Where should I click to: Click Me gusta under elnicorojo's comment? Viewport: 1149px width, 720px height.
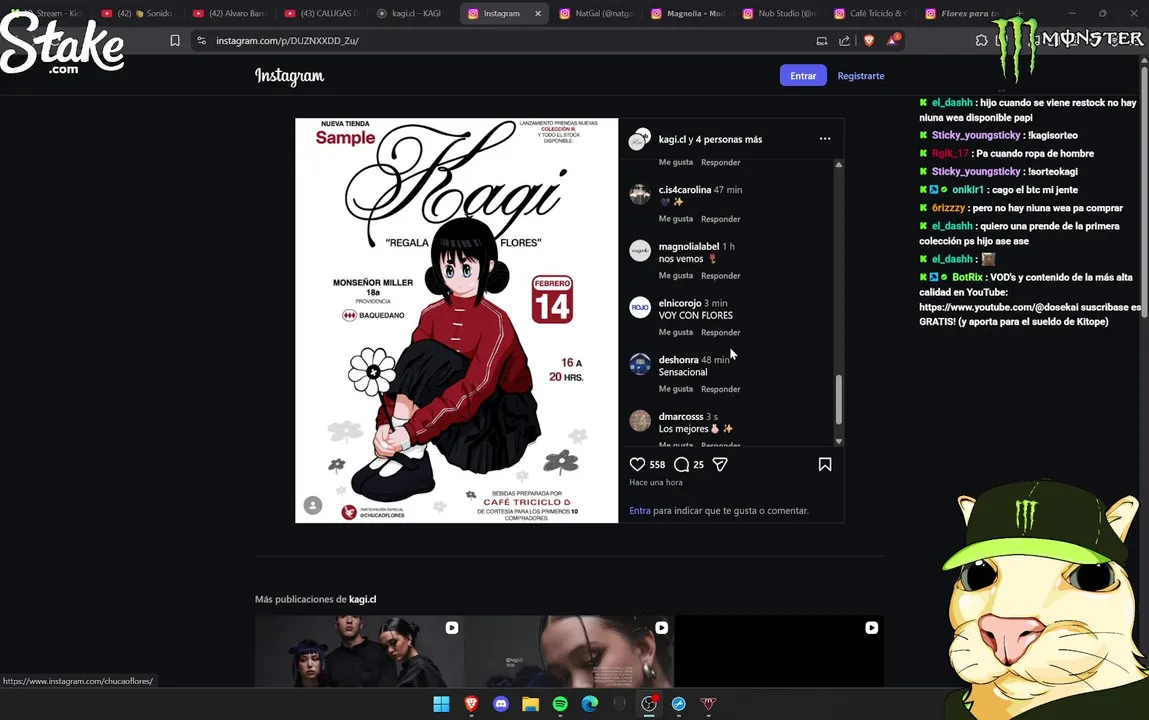(x=676, y=332)
